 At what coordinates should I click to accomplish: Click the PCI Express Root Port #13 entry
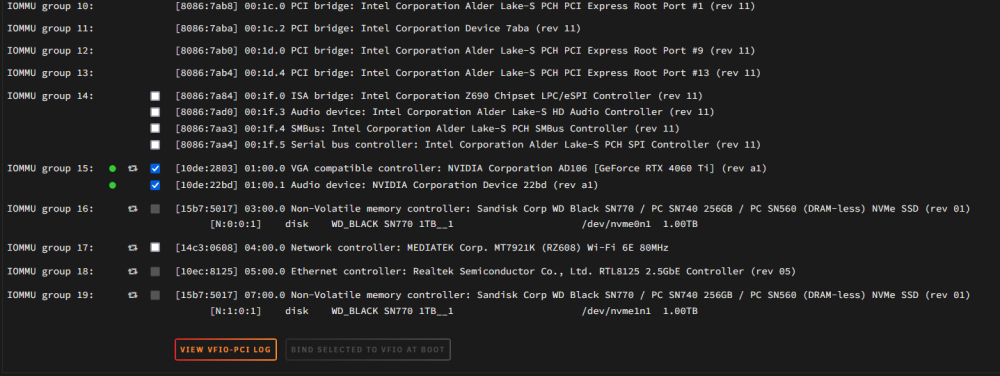click(x=468, y=73)
